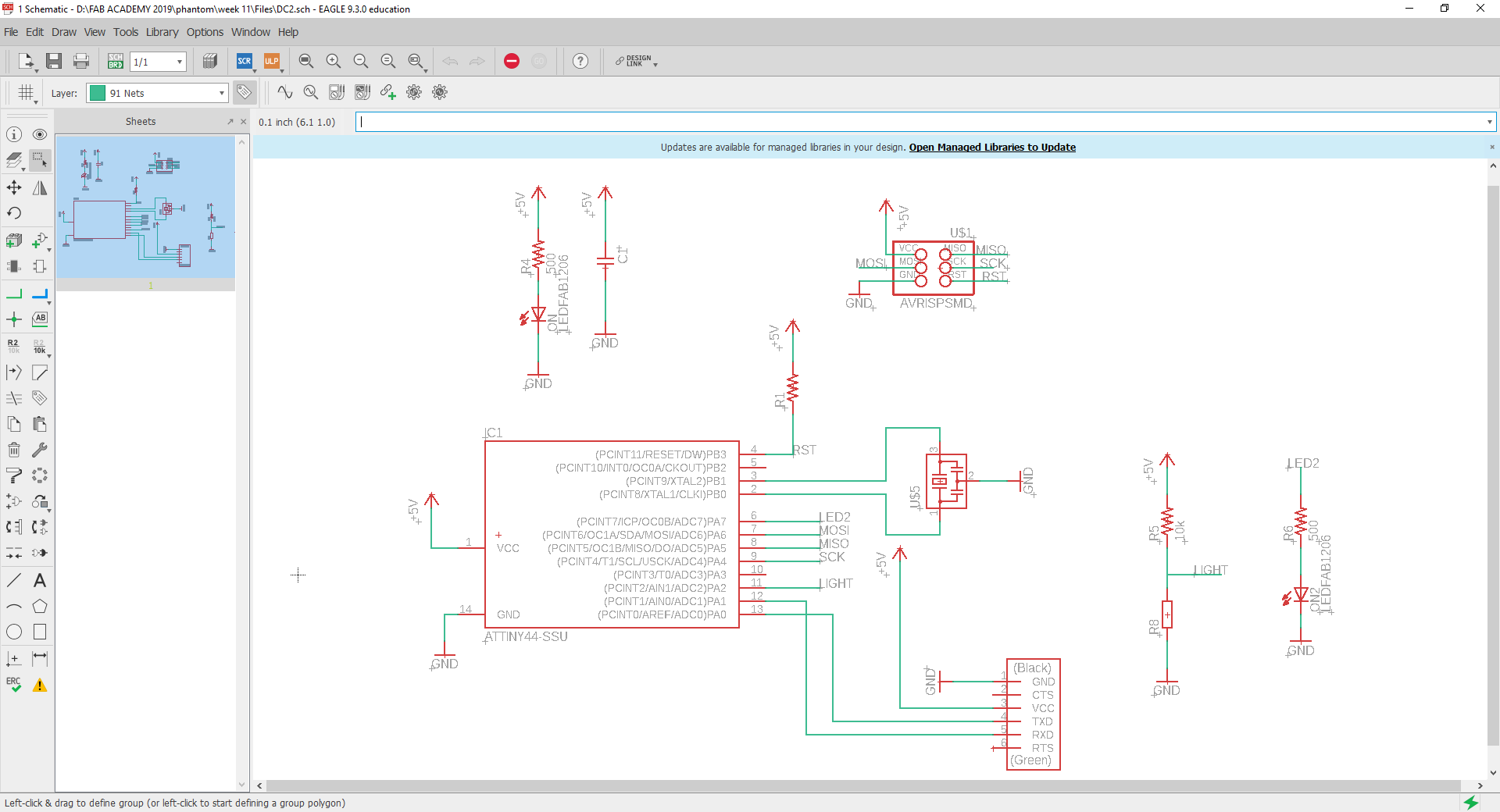Select the green Net drawing tool

click(x=14, y=294)
